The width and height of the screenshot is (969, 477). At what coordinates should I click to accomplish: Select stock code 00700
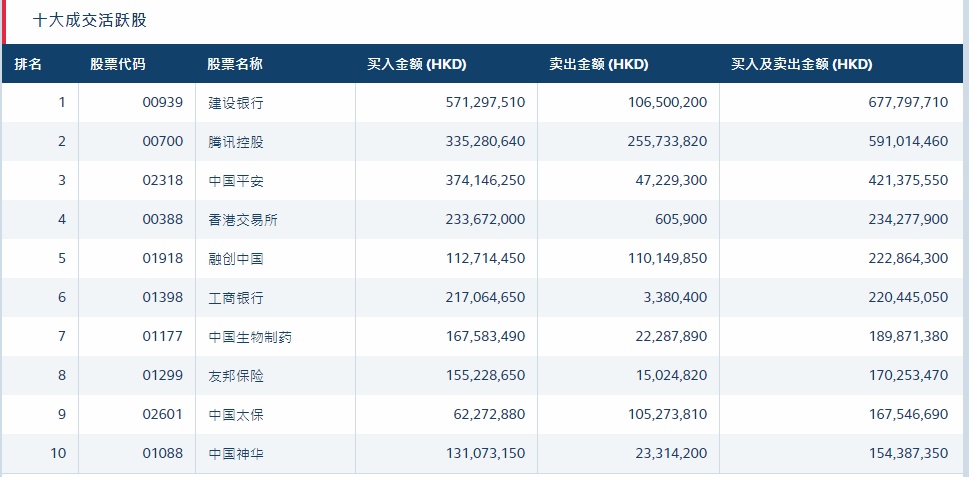tap(163, 141)
